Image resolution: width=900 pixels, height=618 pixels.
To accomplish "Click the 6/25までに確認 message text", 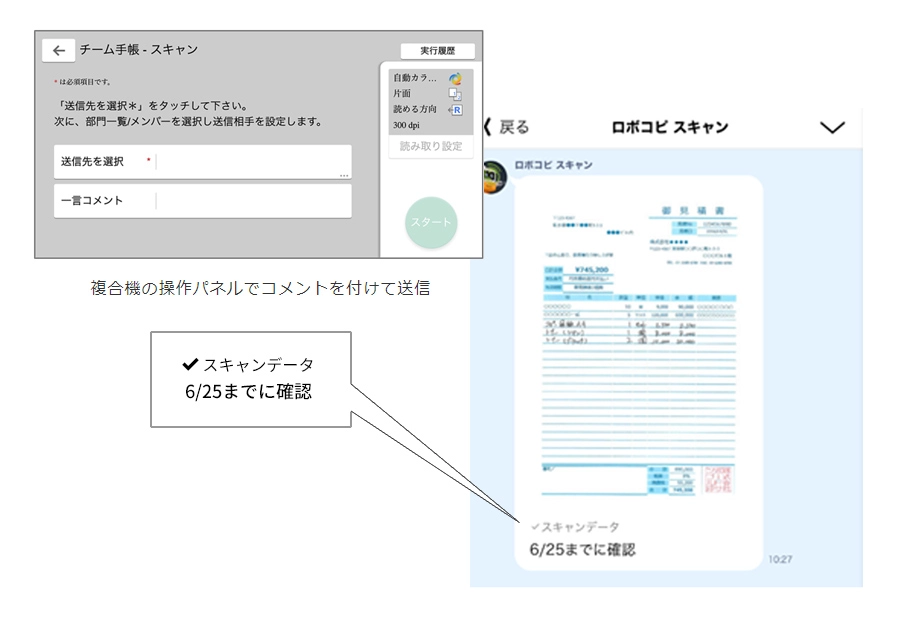I will pos(581,549).
